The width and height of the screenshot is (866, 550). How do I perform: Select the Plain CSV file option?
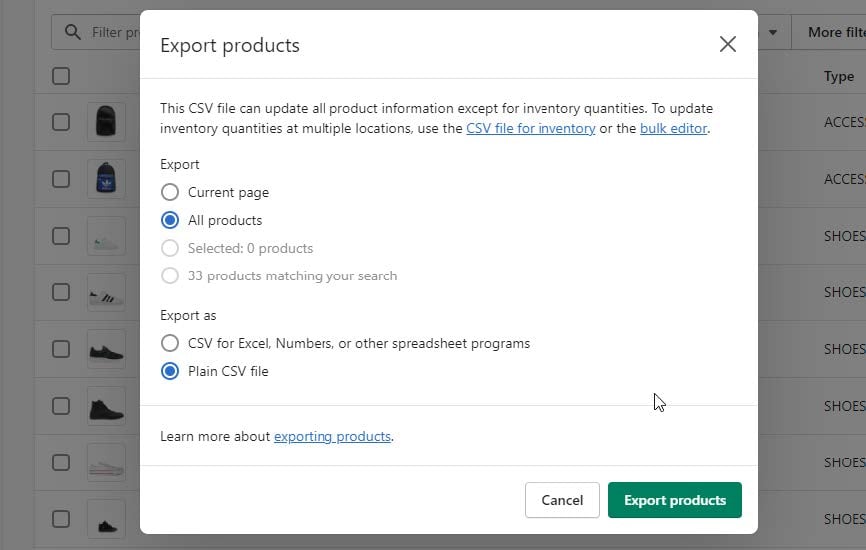(x=170, y=371)
